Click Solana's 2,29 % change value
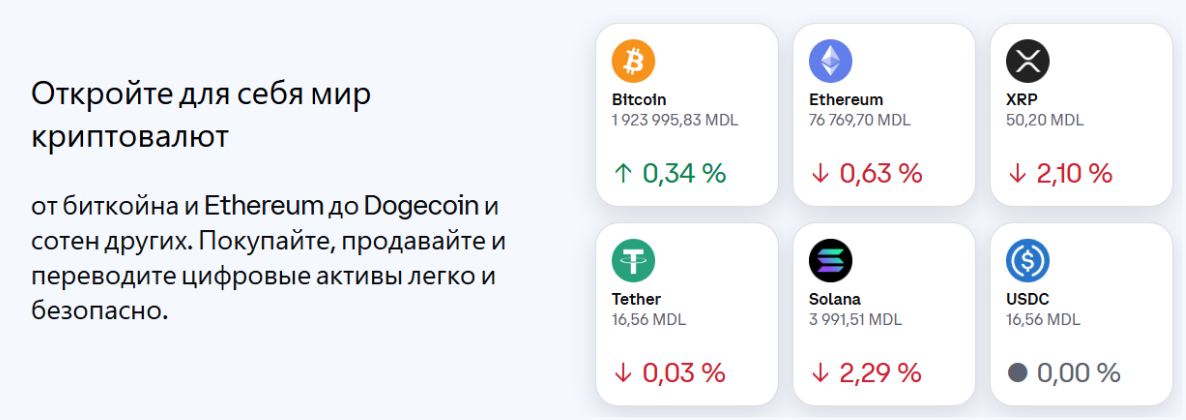 tap(880, 373)
